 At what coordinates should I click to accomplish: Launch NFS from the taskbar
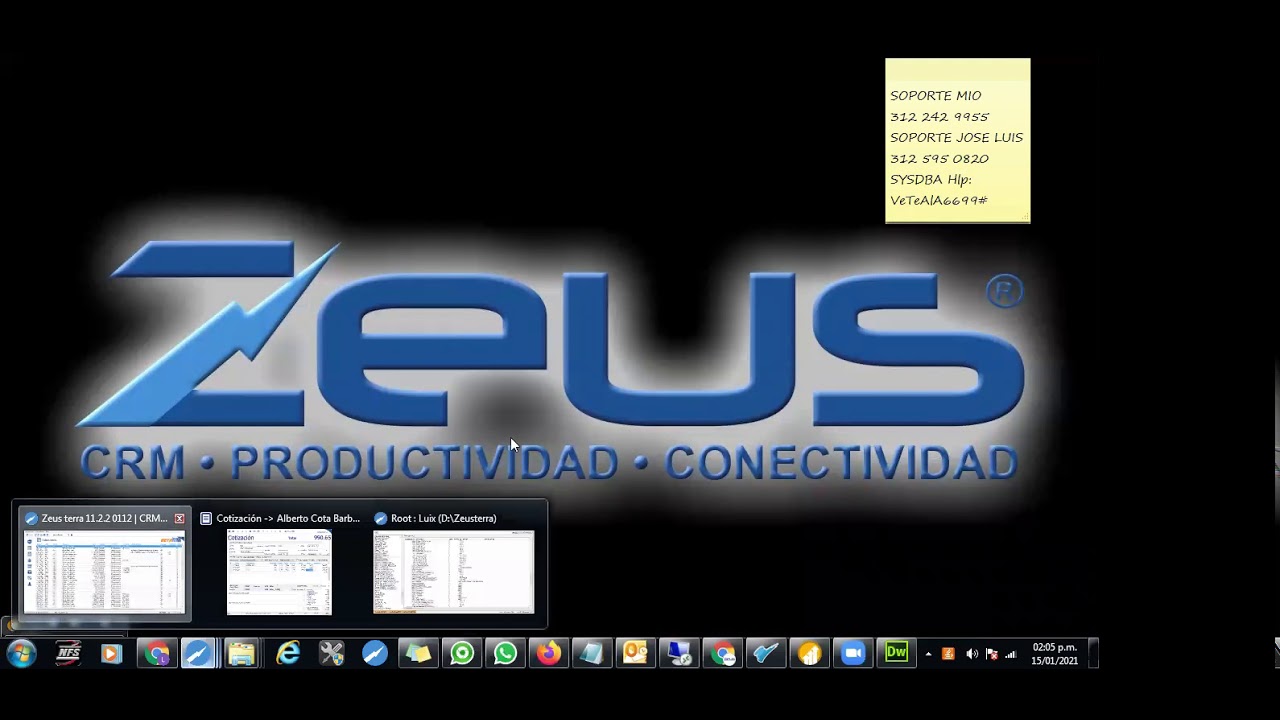(68, 654)
